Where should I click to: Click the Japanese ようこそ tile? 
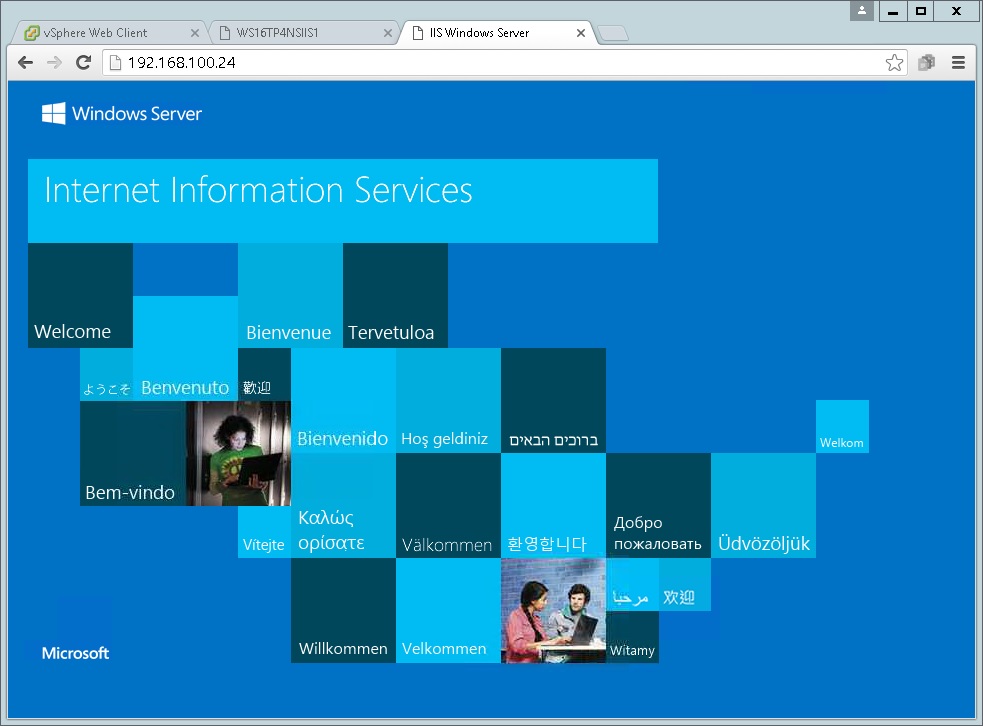(x=107, y=374)
